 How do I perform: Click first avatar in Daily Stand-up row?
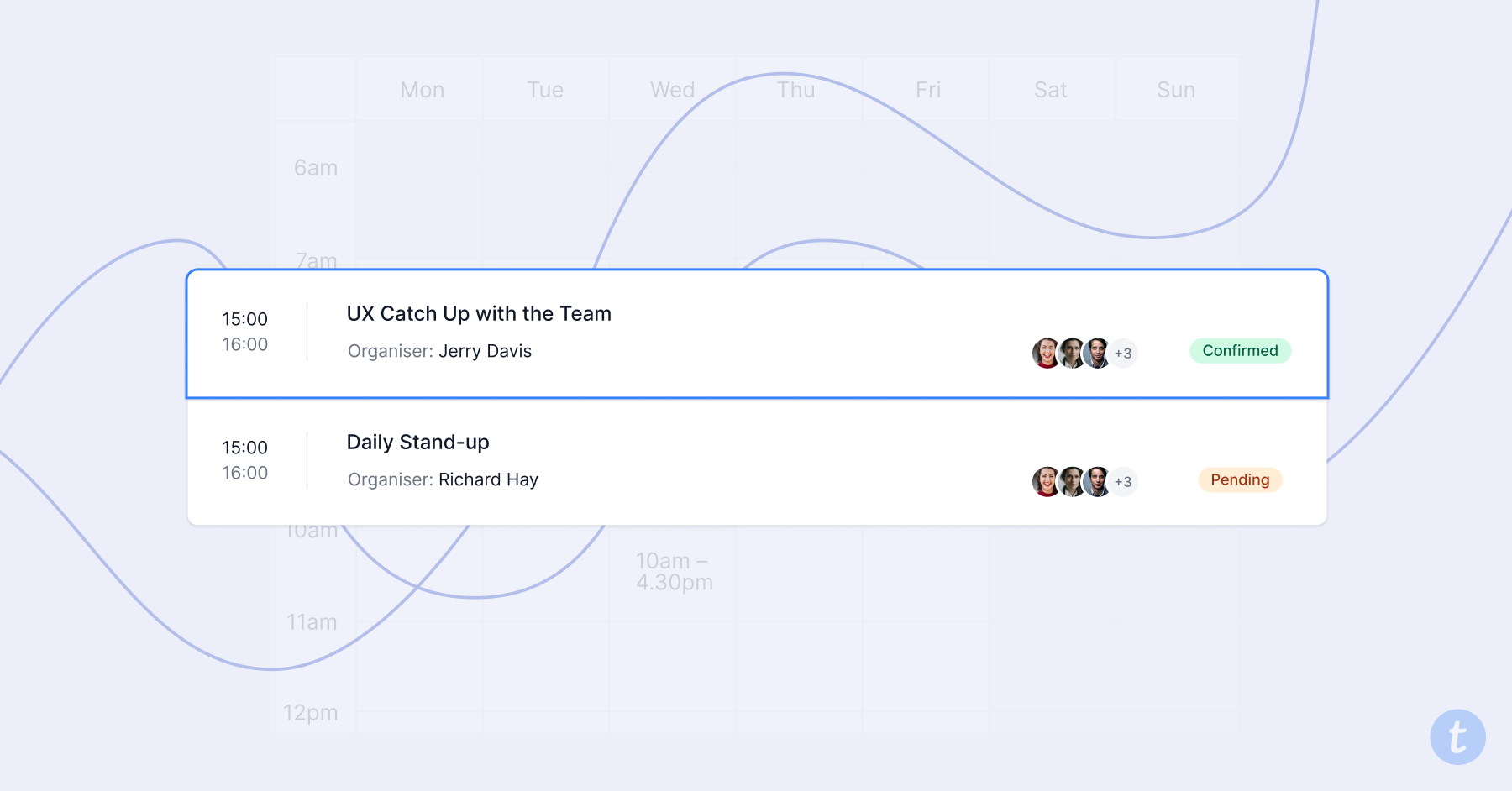coord(1046,482)
